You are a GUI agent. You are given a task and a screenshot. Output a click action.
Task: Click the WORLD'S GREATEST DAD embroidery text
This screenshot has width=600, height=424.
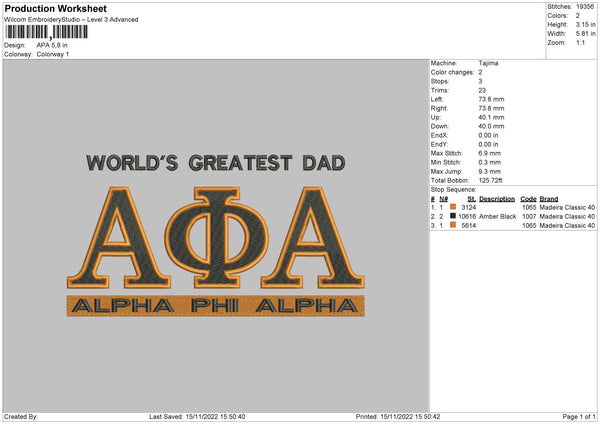215,163
